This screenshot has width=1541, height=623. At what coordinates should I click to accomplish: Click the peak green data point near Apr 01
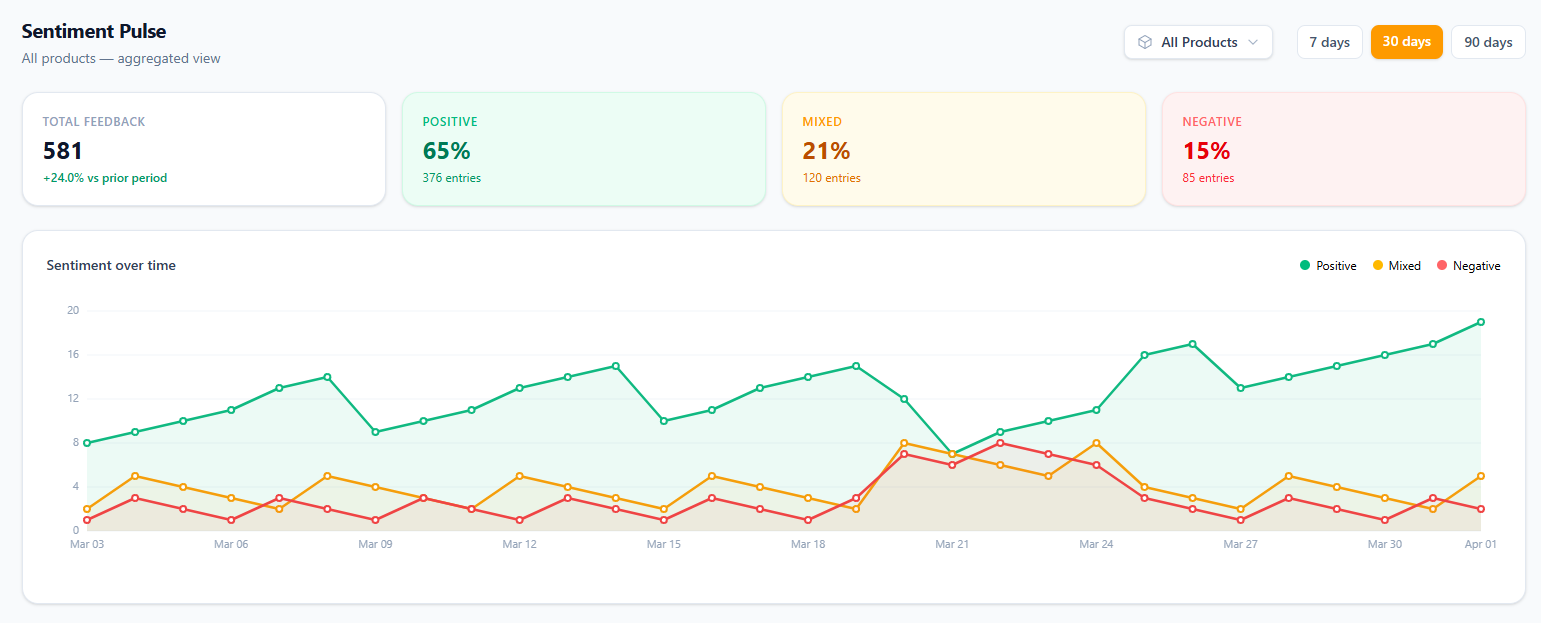(1480, 322)
